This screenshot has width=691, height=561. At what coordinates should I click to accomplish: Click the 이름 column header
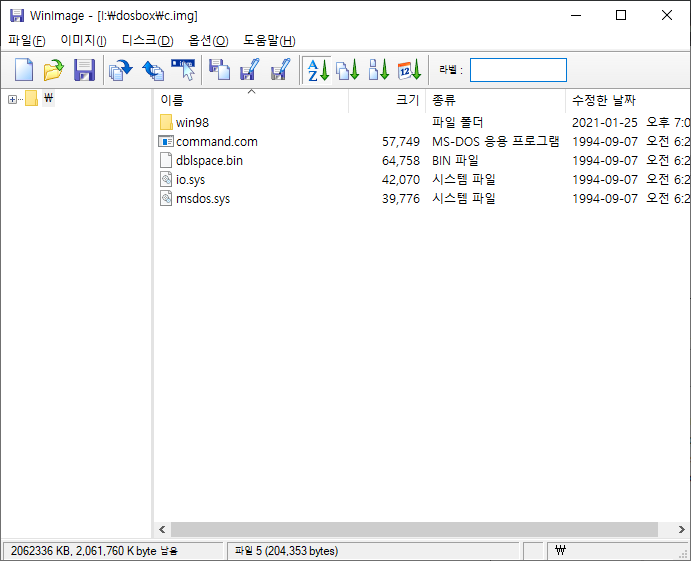[x=251, y=100]
